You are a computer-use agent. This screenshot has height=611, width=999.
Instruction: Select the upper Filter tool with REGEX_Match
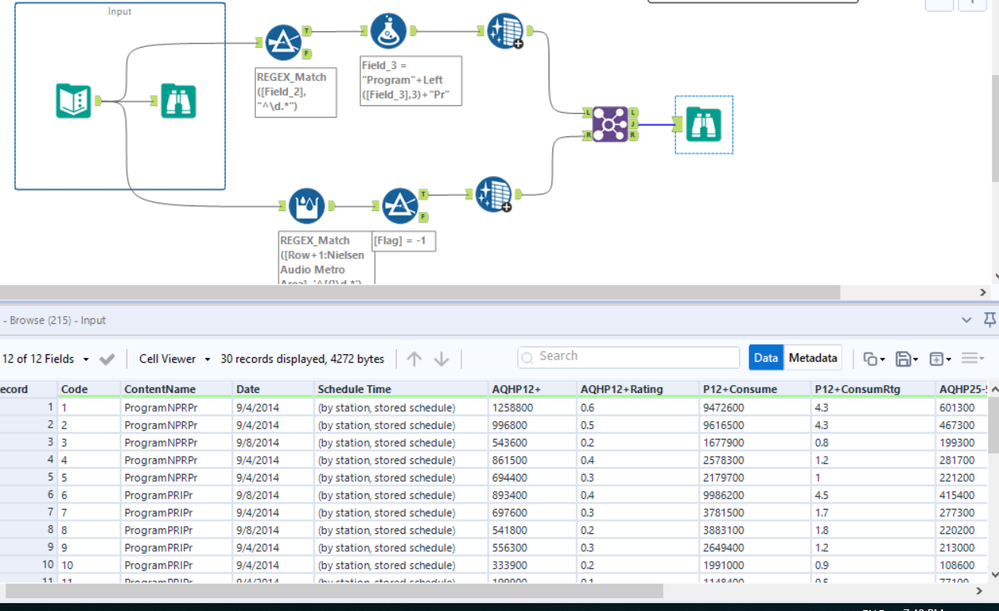pos(284,43)
